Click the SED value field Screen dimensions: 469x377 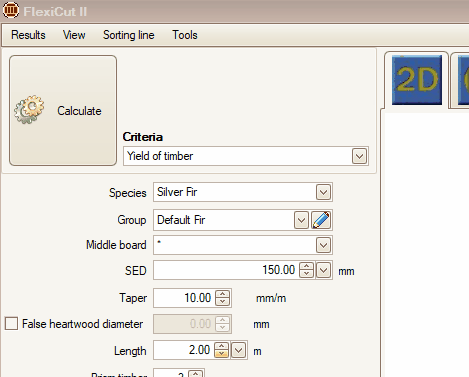(x=226, y=270)
